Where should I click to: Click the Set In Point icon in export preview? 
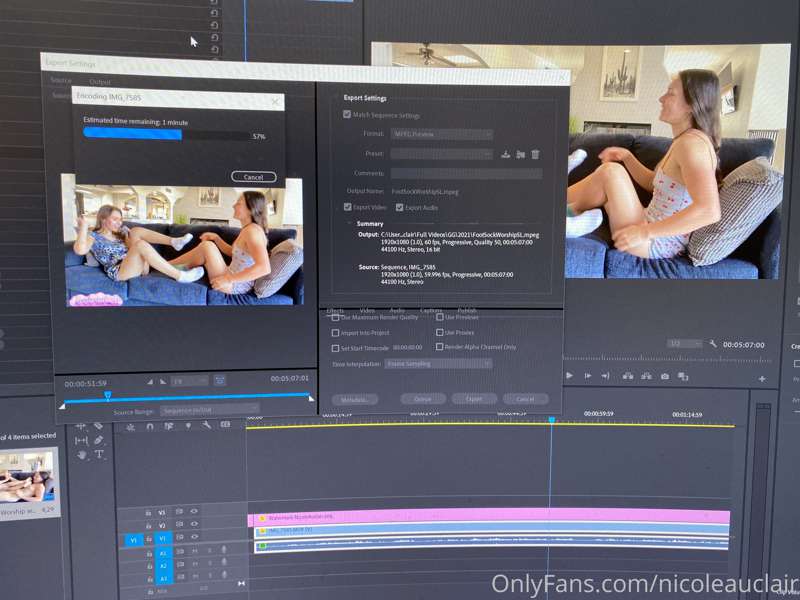click(150, 382)
